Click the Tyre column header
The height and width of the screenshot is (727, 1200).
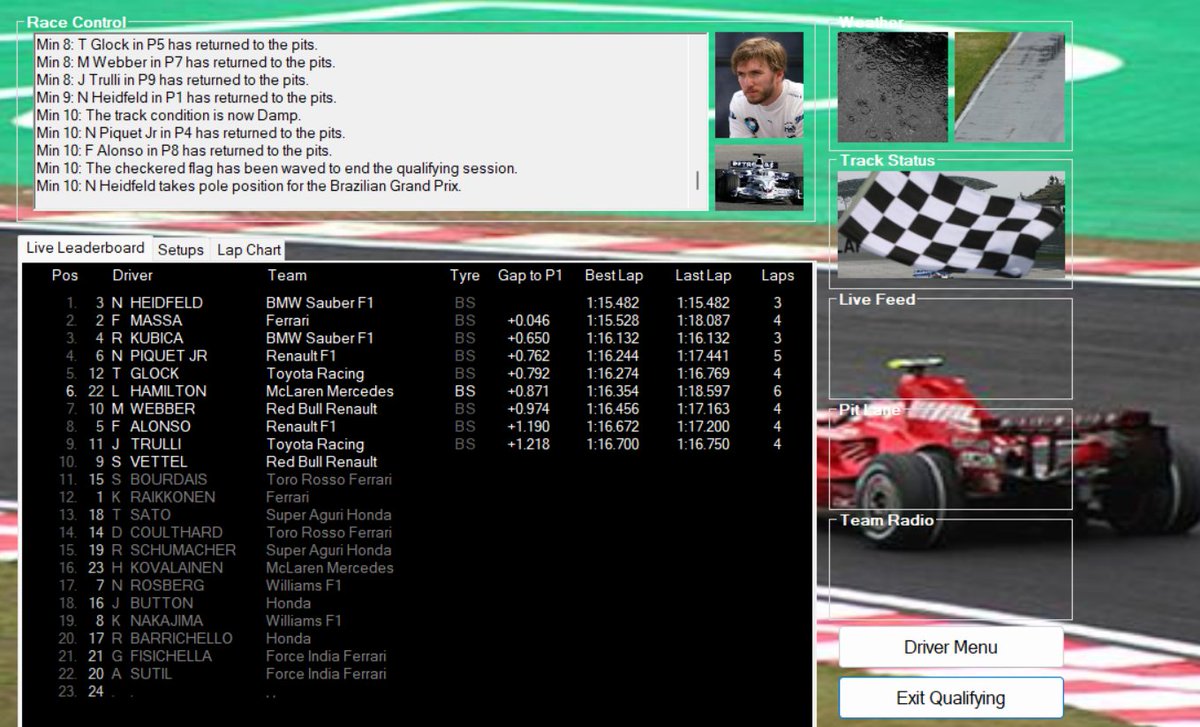click(x=465, y=275)
